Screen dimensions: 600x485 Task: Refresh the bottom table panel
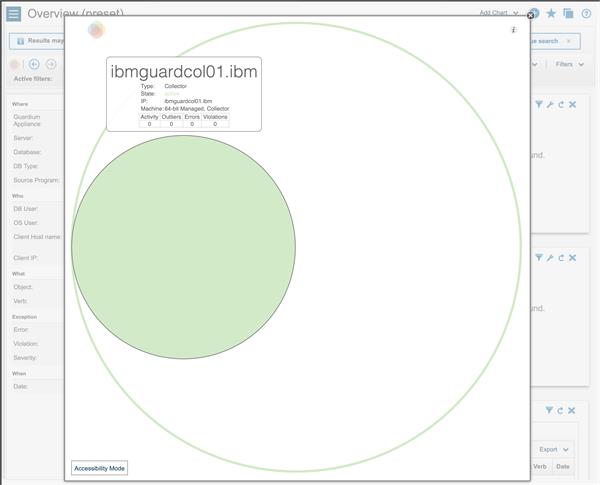560,410
